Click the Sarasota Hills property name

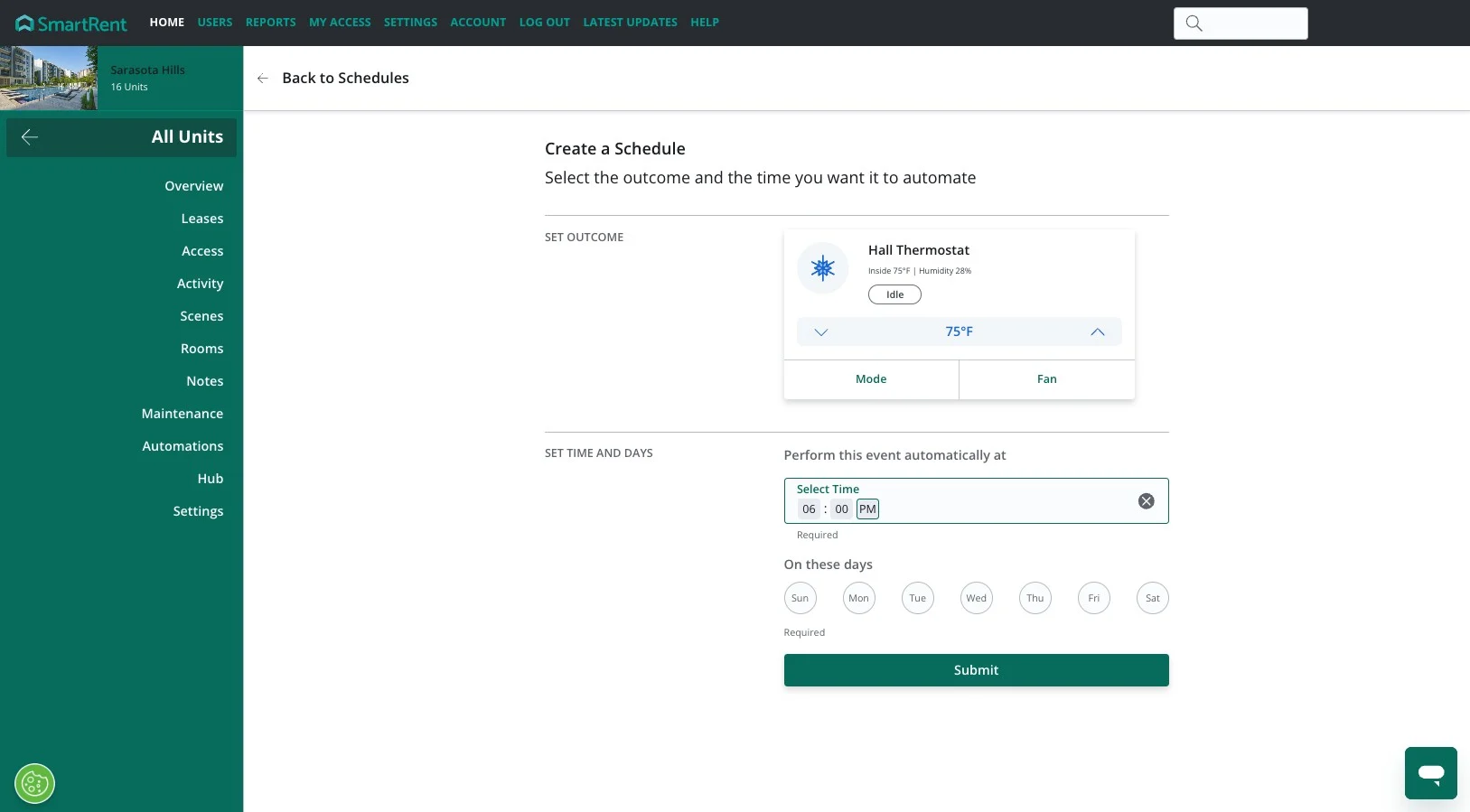147,70
